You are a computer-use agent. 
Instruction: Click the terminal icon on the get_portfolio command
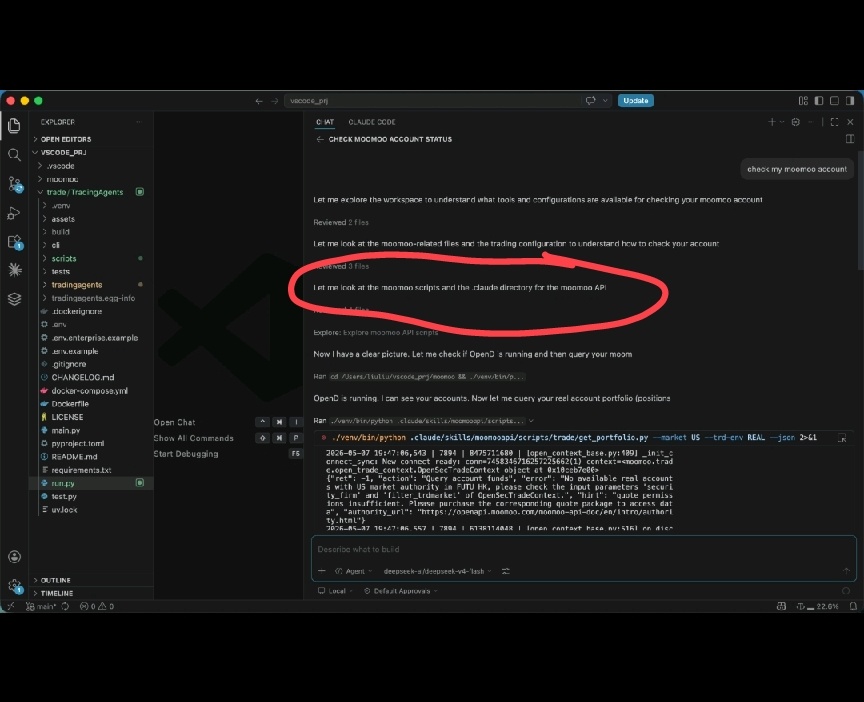[842, 438]
